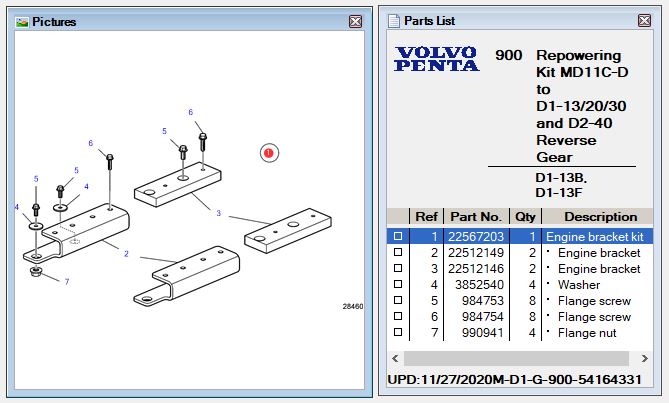The width and height of the screenshot is (669, 403).
Task: Tick checkbox for Flange screw 984753
Action: [398, 300]
